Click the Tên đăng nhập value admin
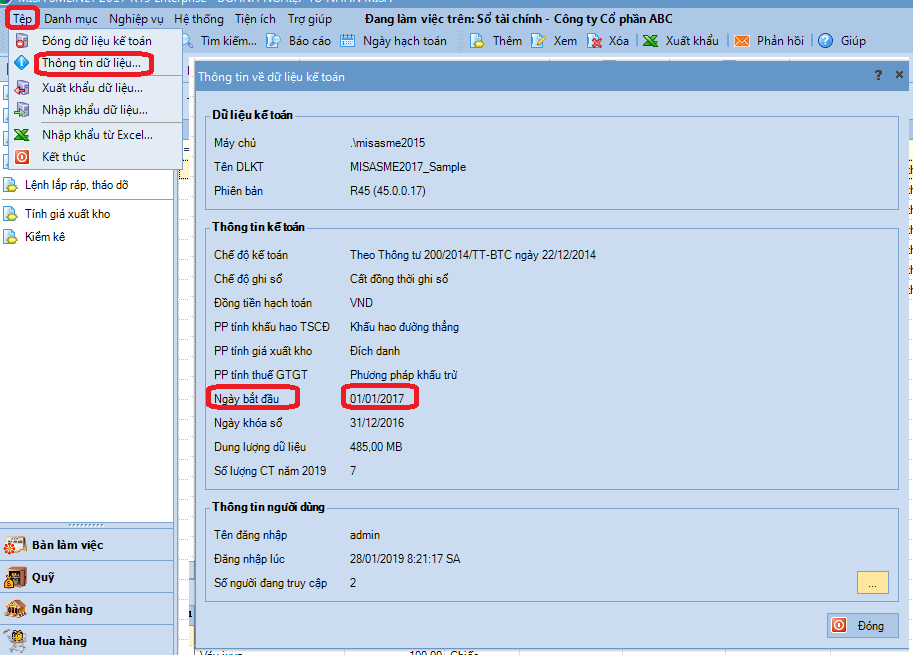 click(x=365, y=535)
